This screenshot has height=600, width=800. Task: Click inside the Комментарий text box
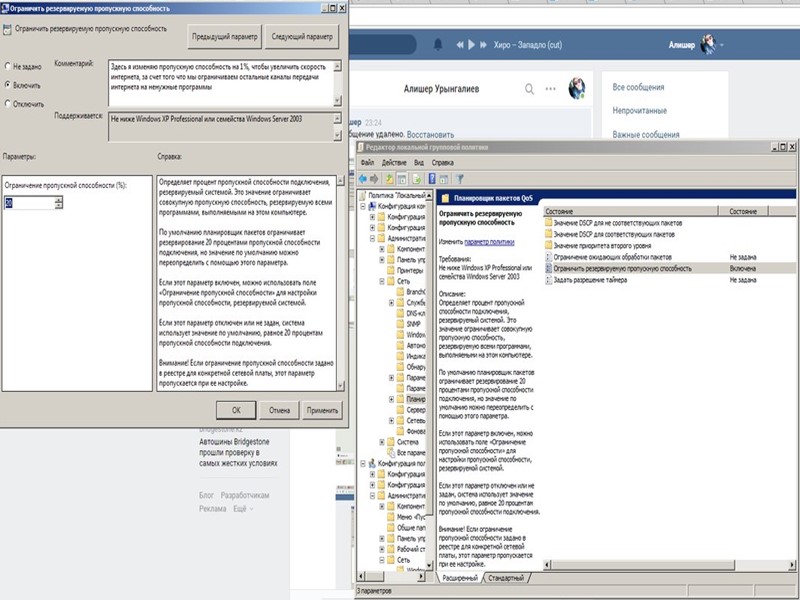[220, 83]
